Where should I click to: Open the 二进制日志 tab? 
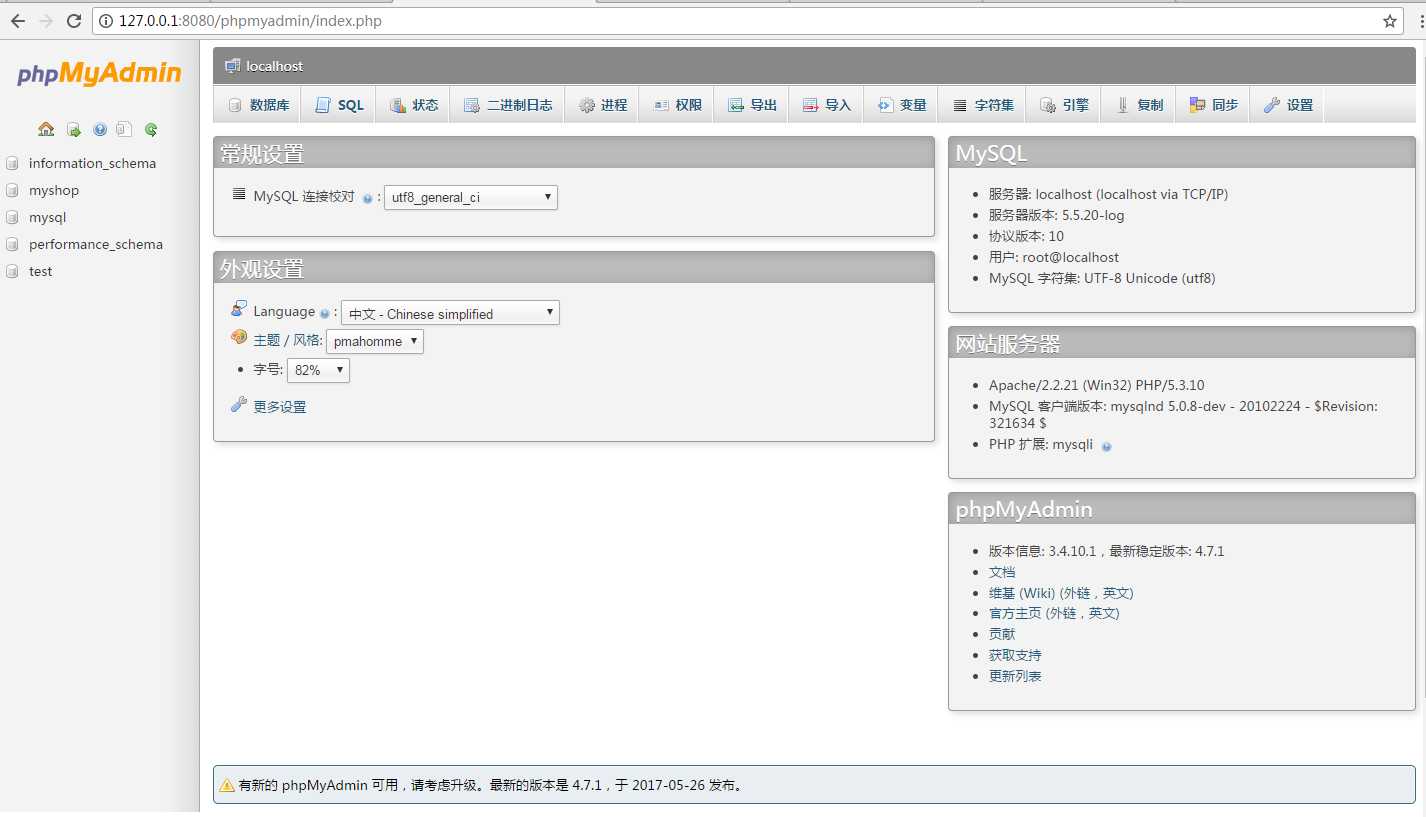508,105
